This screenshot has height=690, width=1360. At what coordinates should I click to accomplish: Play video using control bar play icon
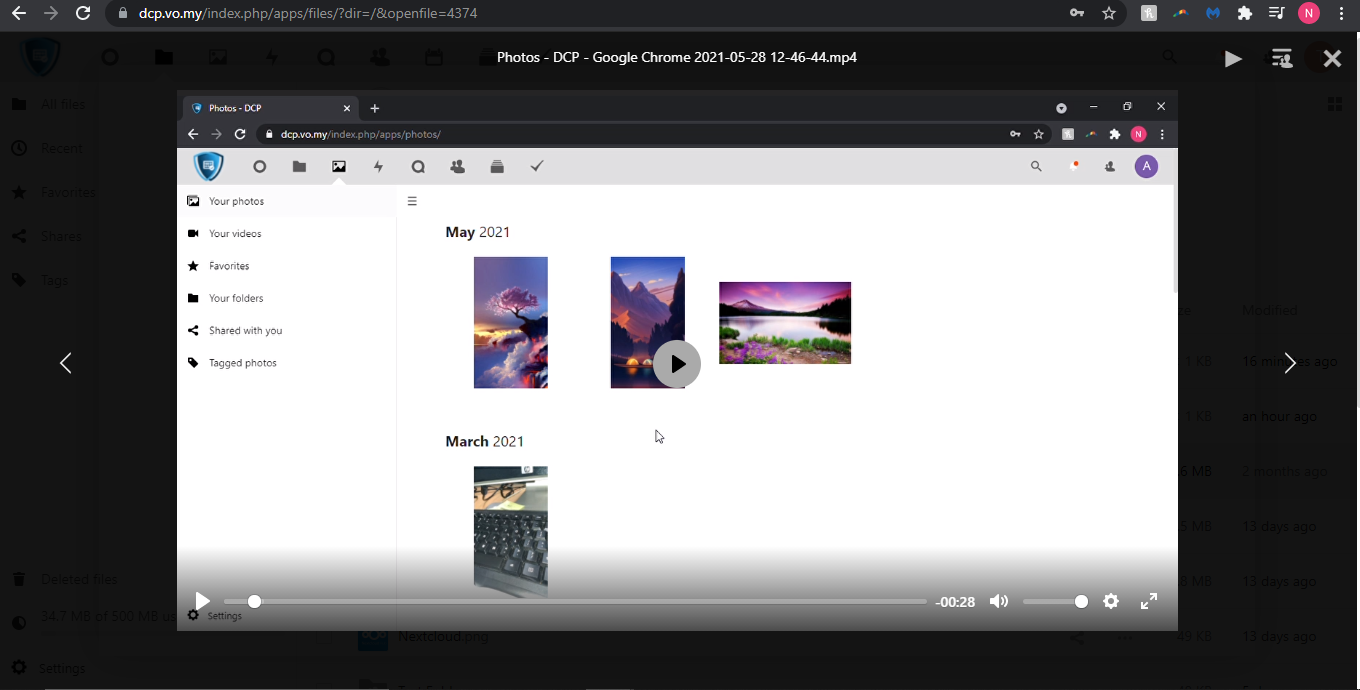pyautogui.click(x=202, y=601)
